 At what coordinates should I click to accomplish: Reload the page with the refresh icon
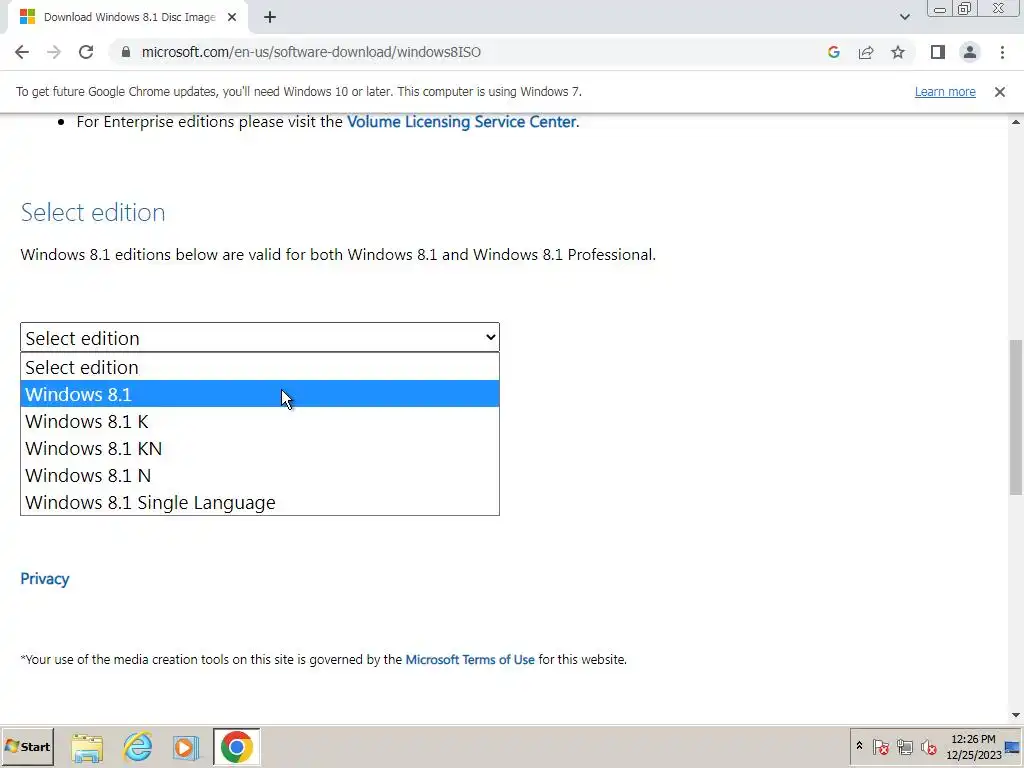coord(86,52)
